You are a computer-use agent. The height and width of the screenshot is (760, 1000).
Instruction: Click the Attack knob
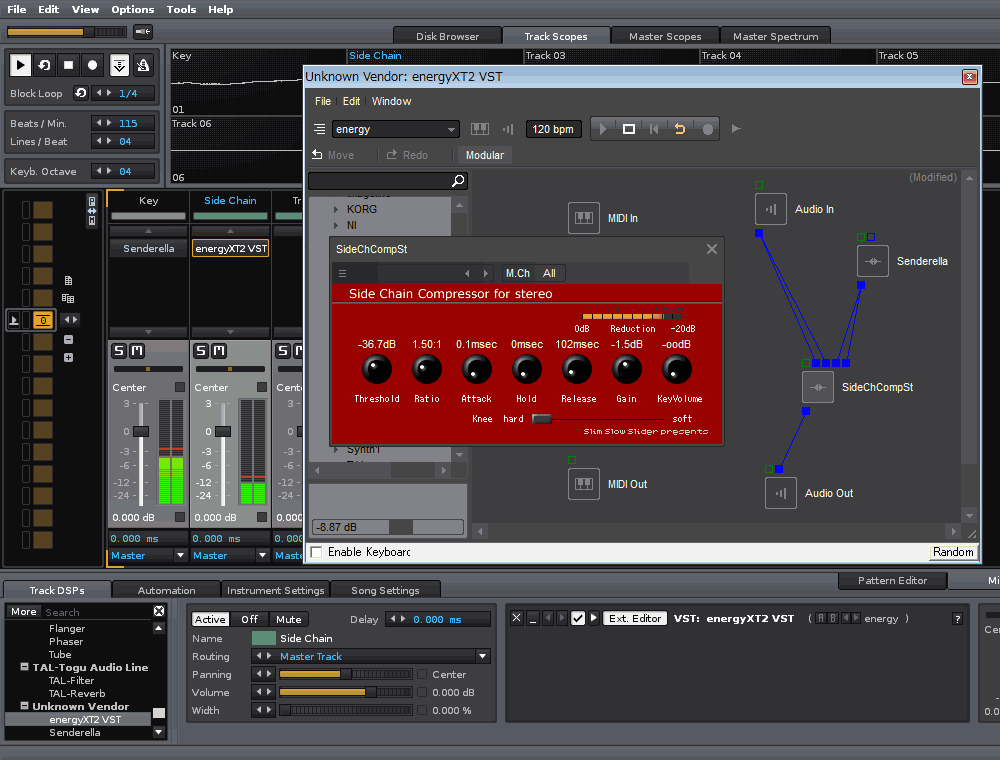(476, 369)
